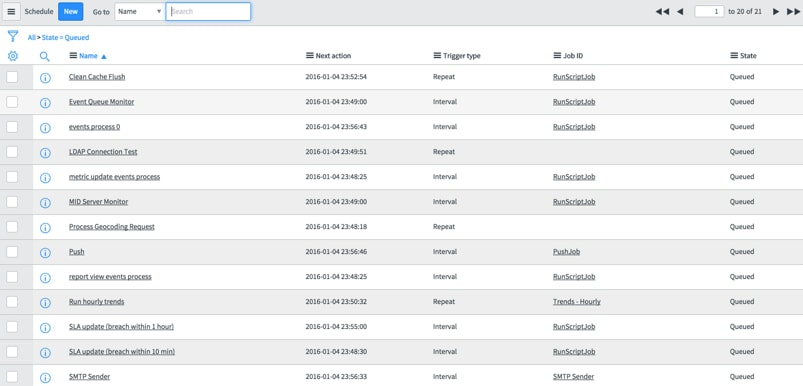803x386 pixels.
Task: Preview Run hourly trends info icon
Action: (x=45, y=303)
